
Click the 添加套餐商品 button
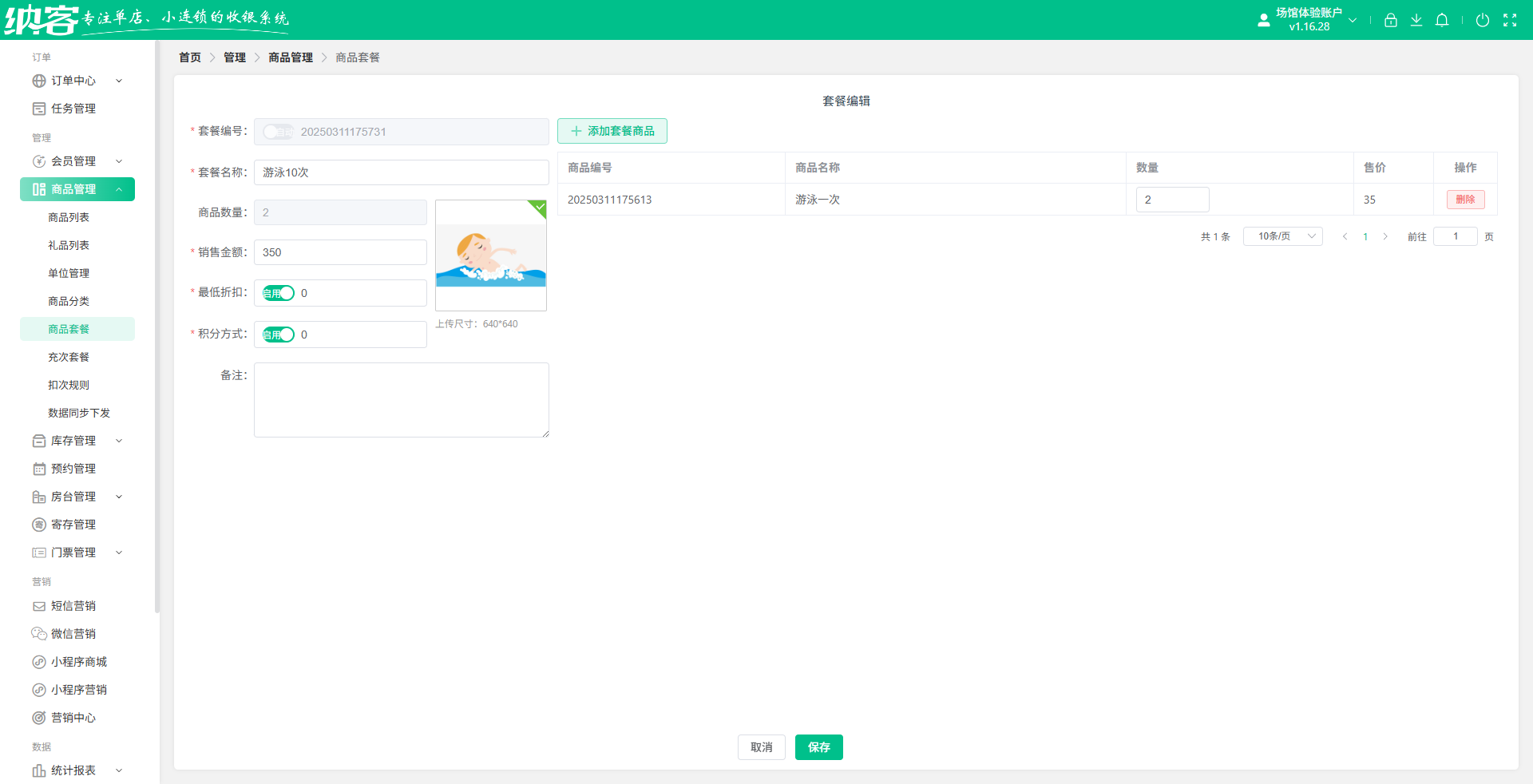pyautogui.click(x=612, y=131)
